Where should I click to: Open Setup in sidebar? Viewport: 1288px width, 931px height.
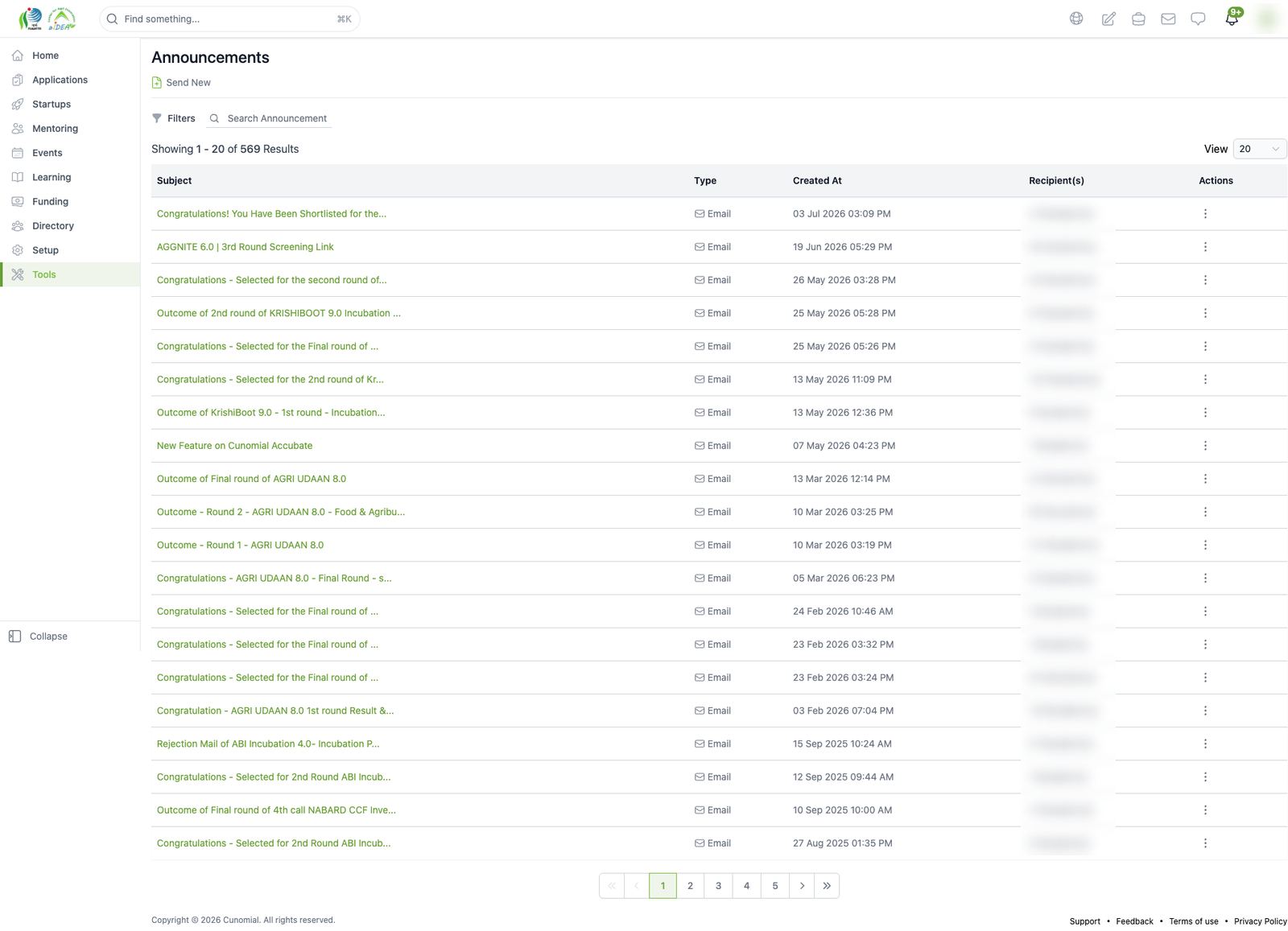(70, 250)
